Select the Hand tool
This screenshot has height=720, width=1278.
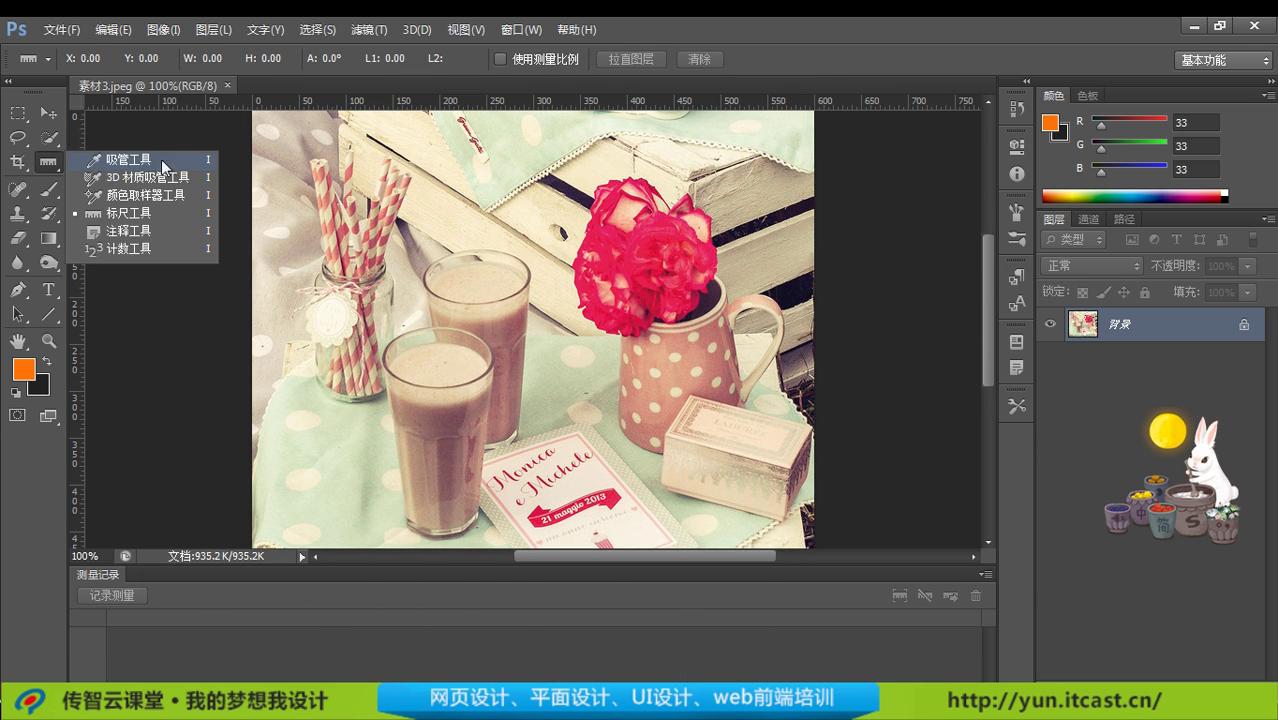coord(16,340)
